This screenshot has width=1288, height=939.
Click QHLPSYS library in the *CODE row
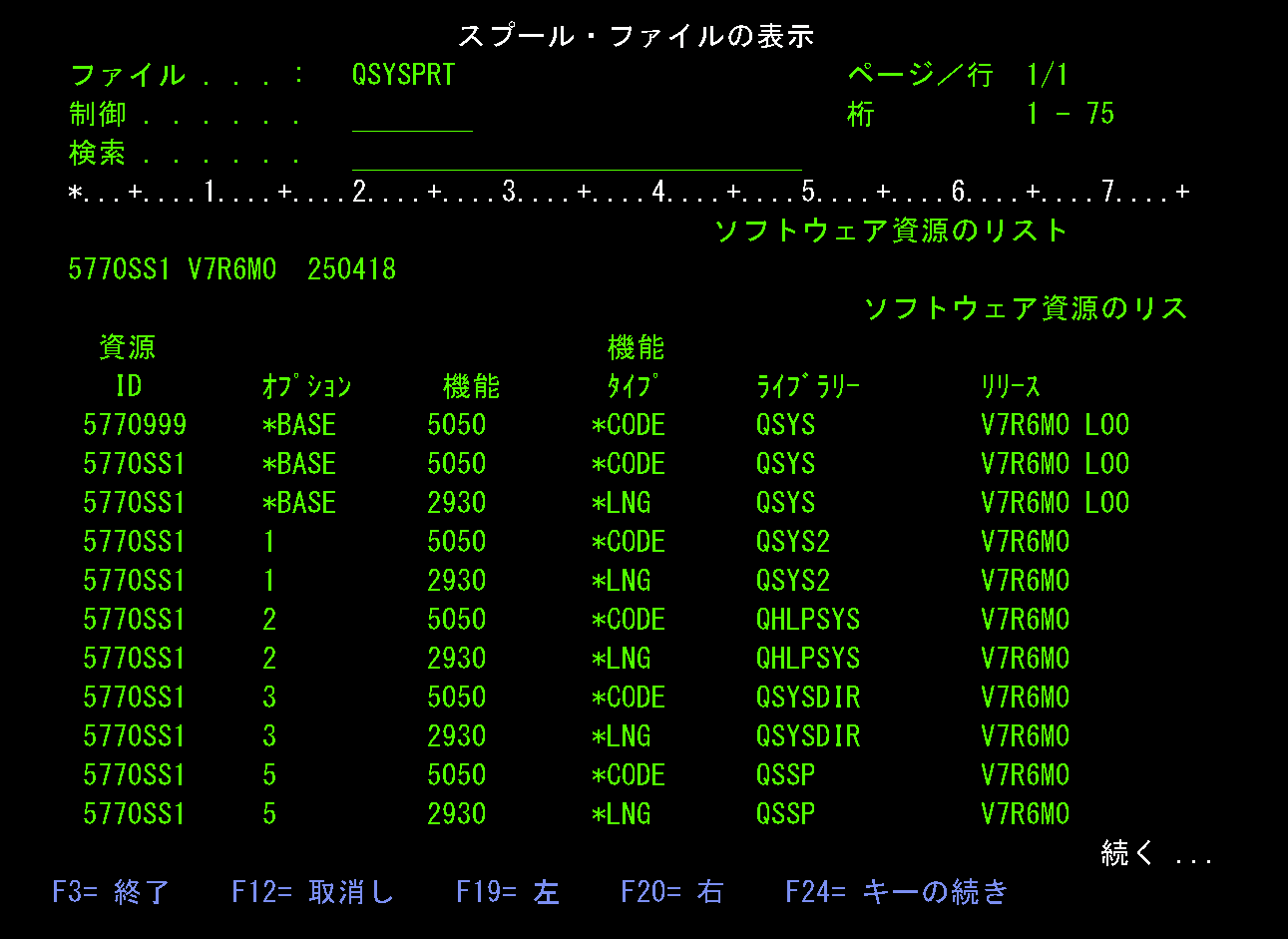(x=808, y=620)
